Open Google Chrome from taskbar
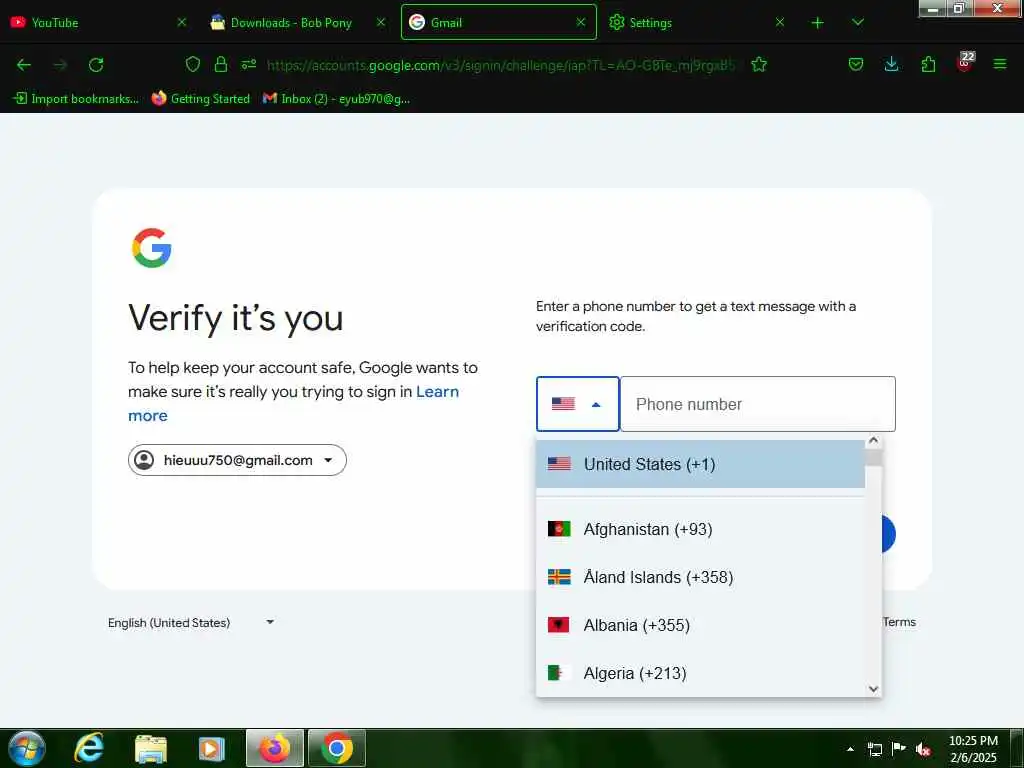 [337, 748]
